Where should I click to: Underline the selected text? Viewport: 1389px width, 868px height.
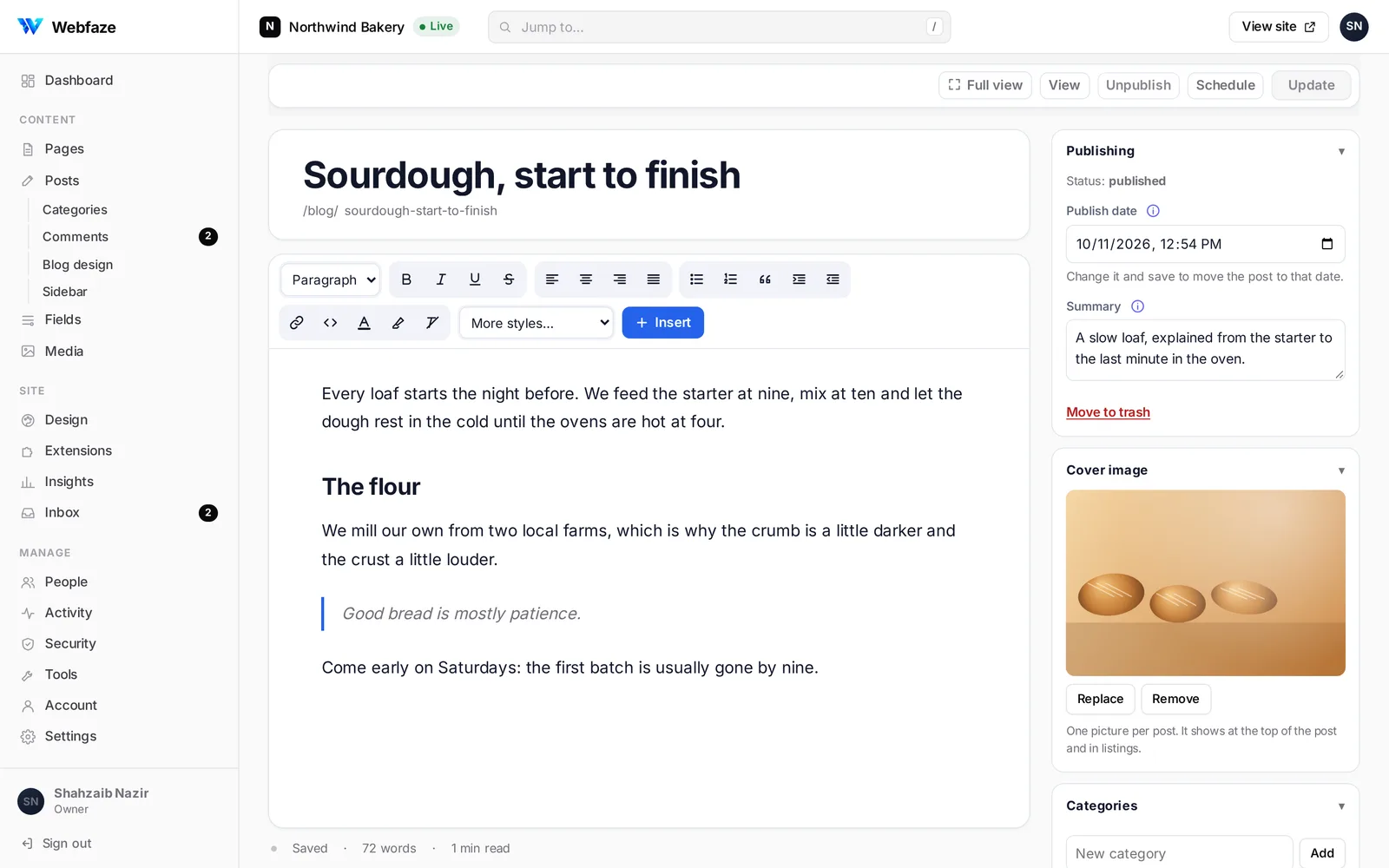475,279
